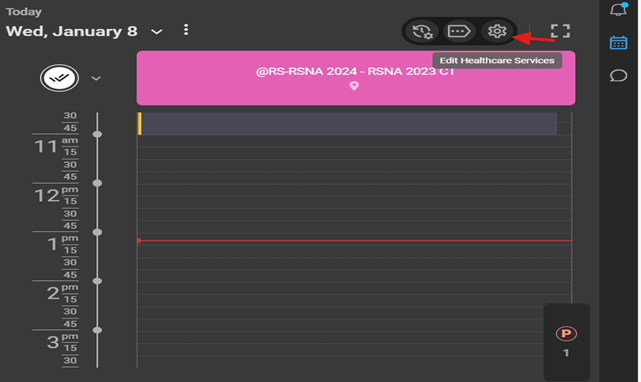Click the Today label
641x382 pixels.
(24, 12)
